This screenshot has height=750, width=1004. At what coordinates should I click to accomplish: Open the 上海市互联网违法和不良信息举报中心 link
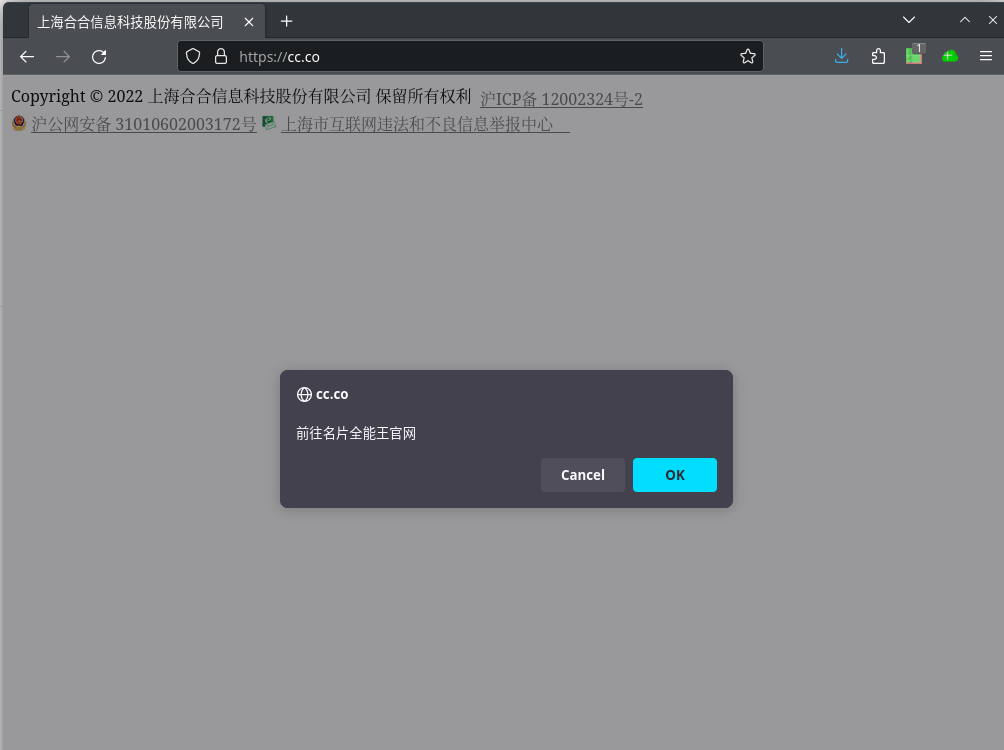[x=417, y=125]
